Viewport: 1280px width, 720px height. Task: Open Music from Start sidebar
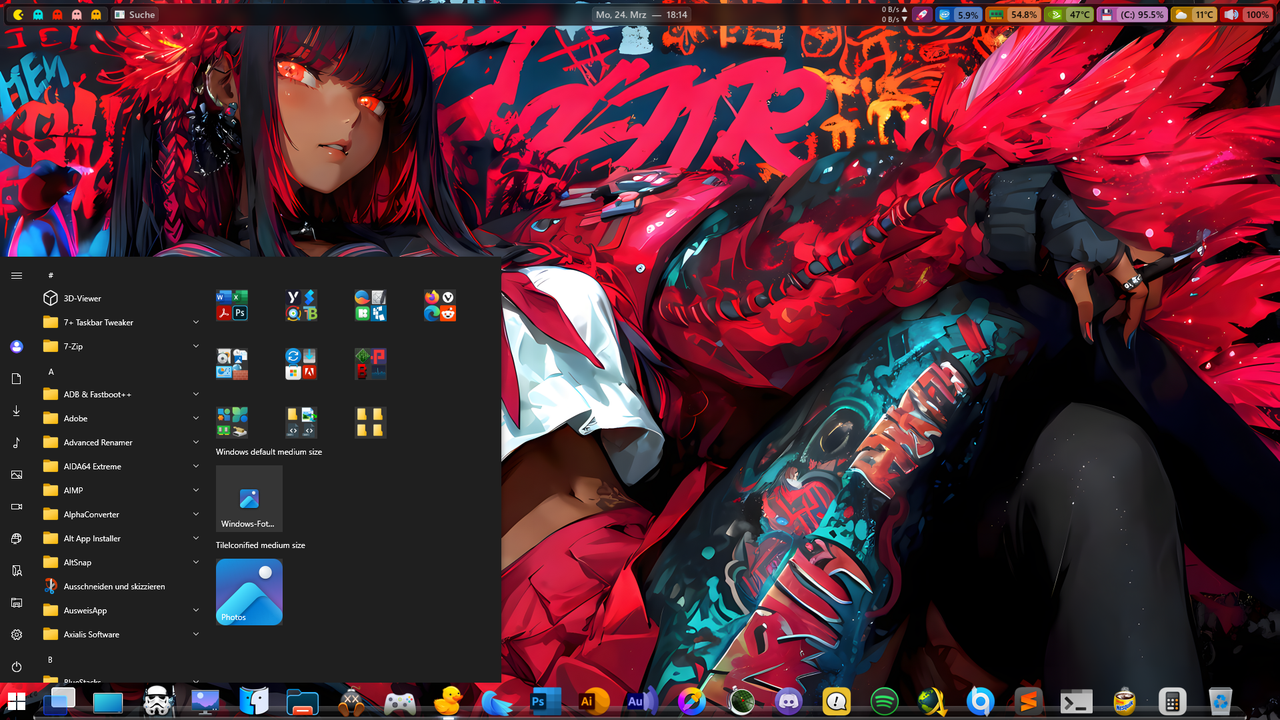point(16,443)
